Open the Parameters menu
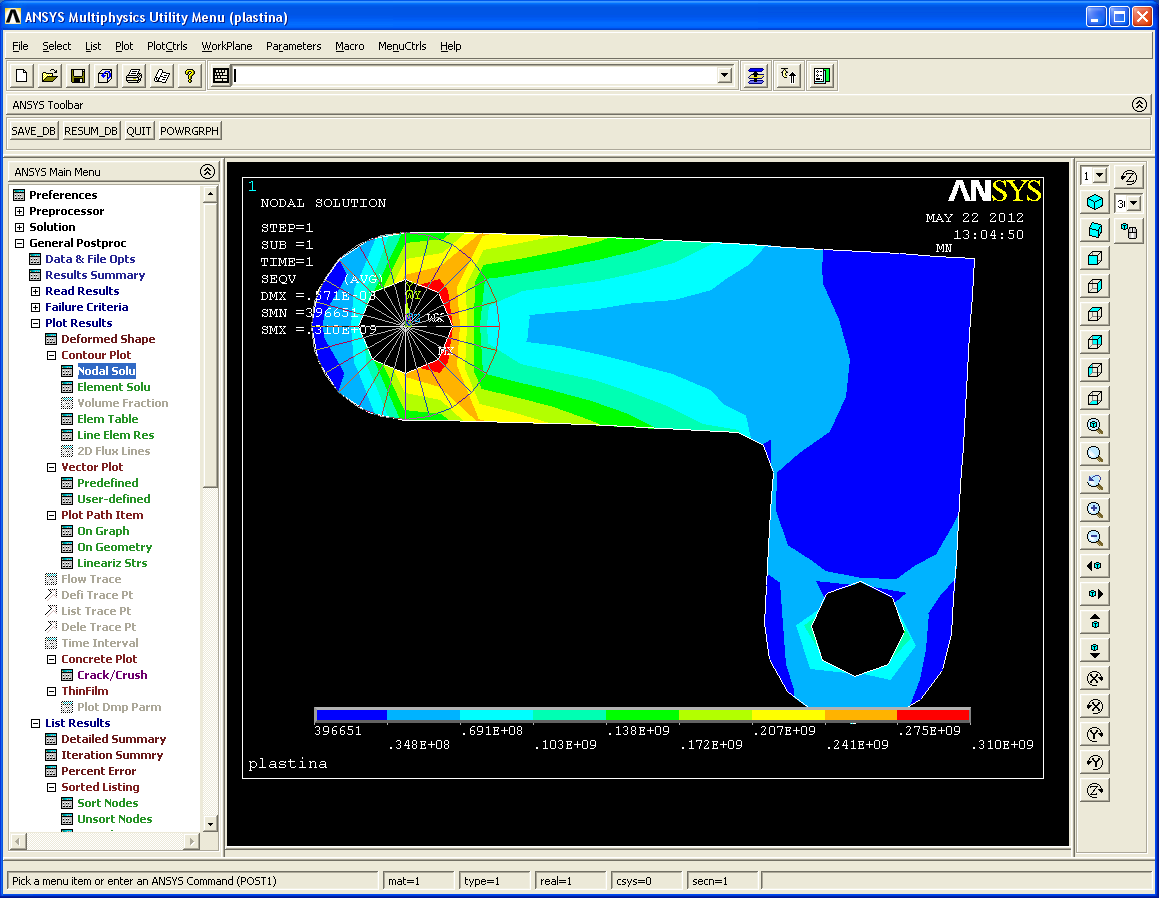Viewport: 1159px width, 898px height. tap(293, 46)
